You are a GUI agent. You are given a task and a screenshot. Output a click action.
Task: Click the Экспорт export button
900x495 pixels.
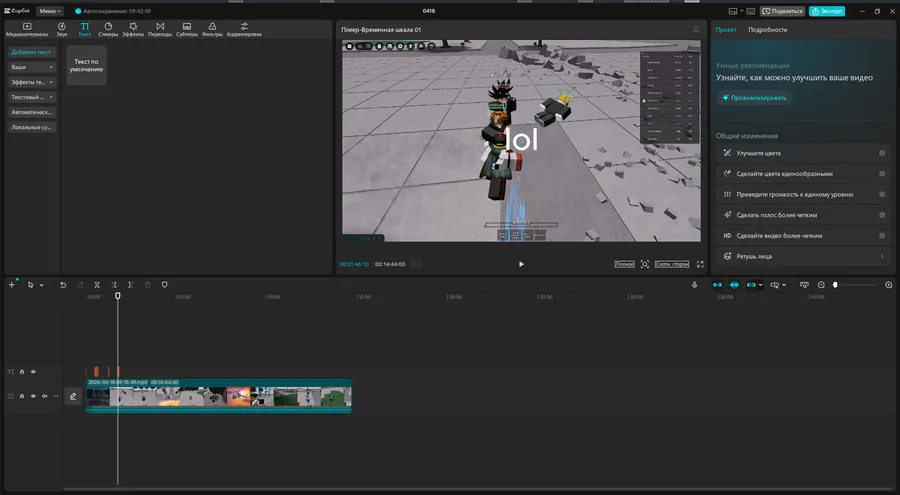pyautogui.click(x=827, y=11)
